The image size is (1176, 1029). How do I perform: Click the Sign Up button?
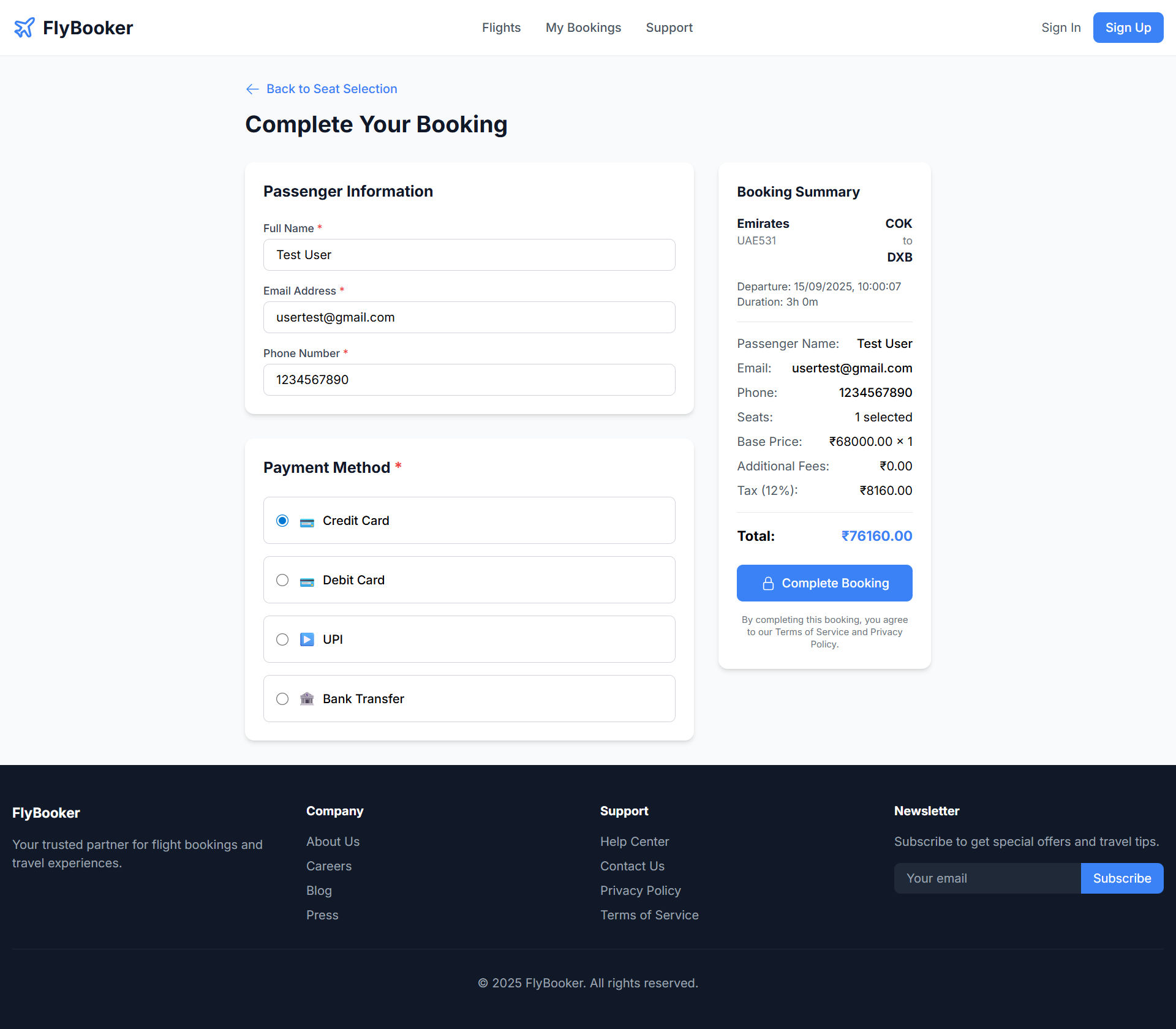tap(1128, 28)
